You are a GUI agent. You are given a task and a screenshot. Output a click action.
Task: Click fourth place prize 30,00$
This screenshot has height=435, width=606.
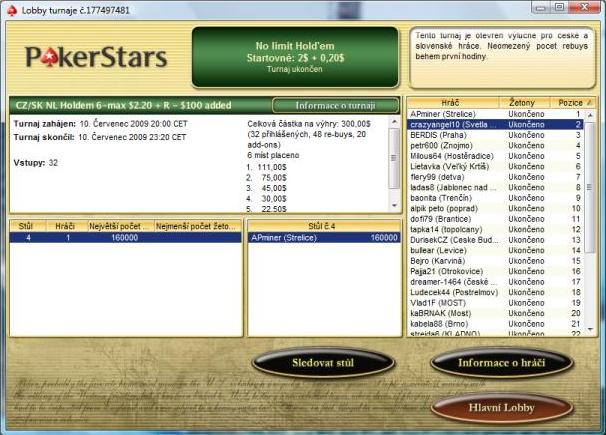(x=274, y=199)
